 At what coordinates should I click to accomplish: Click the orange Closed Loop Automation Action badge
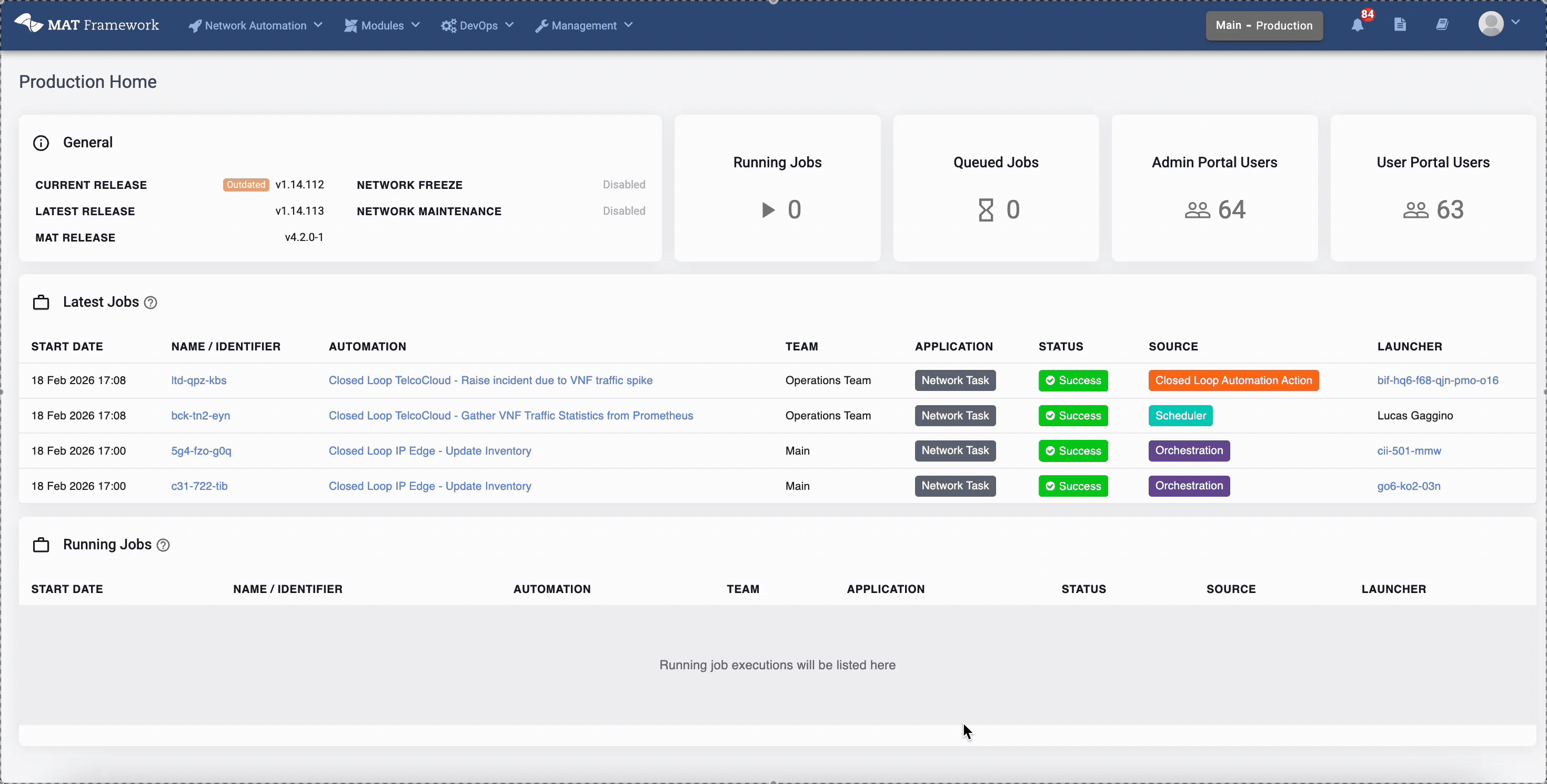(x=1233, y=380)
